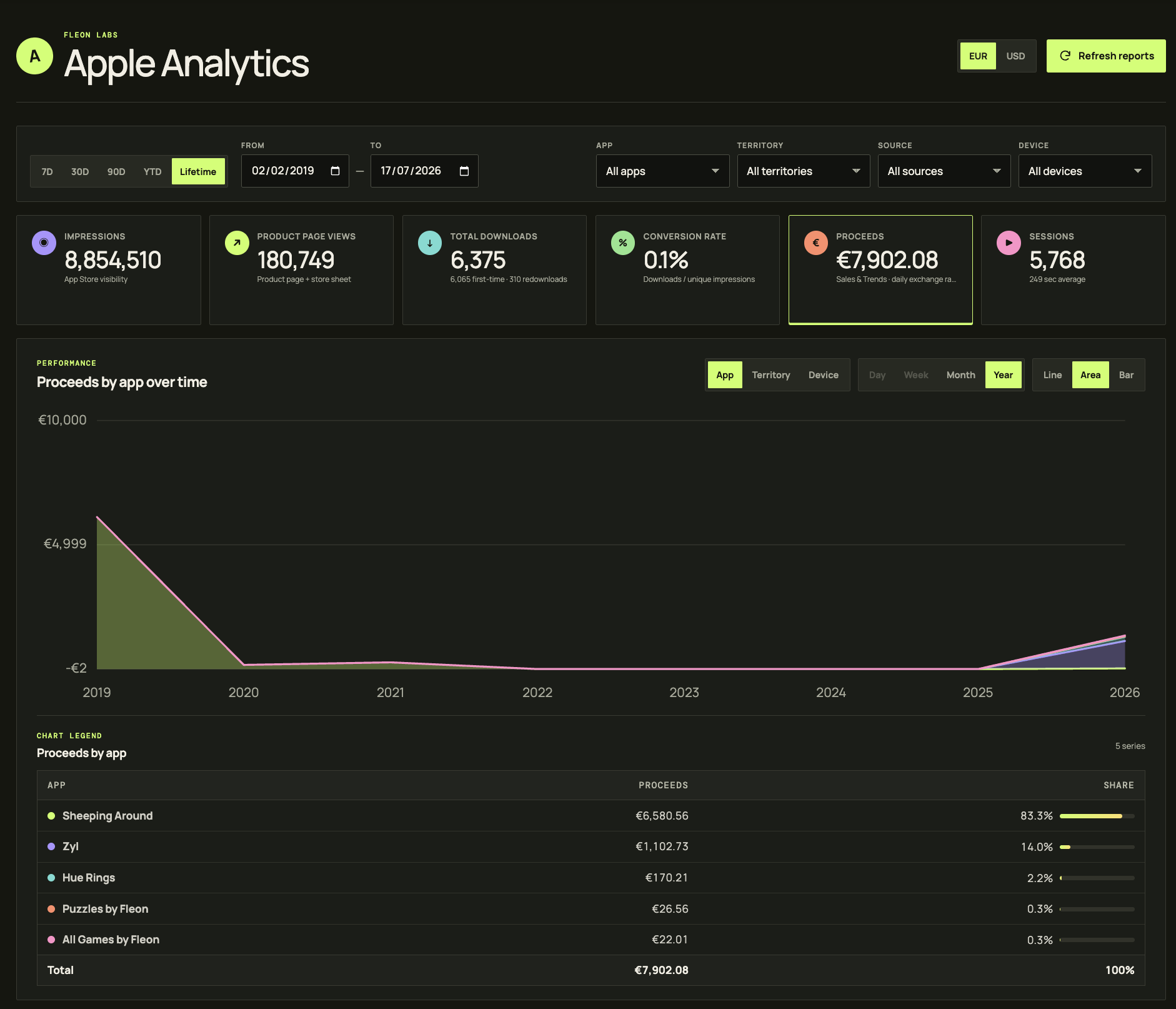
Task: Click the 2021 x-axis label
Action: [391, 693]
